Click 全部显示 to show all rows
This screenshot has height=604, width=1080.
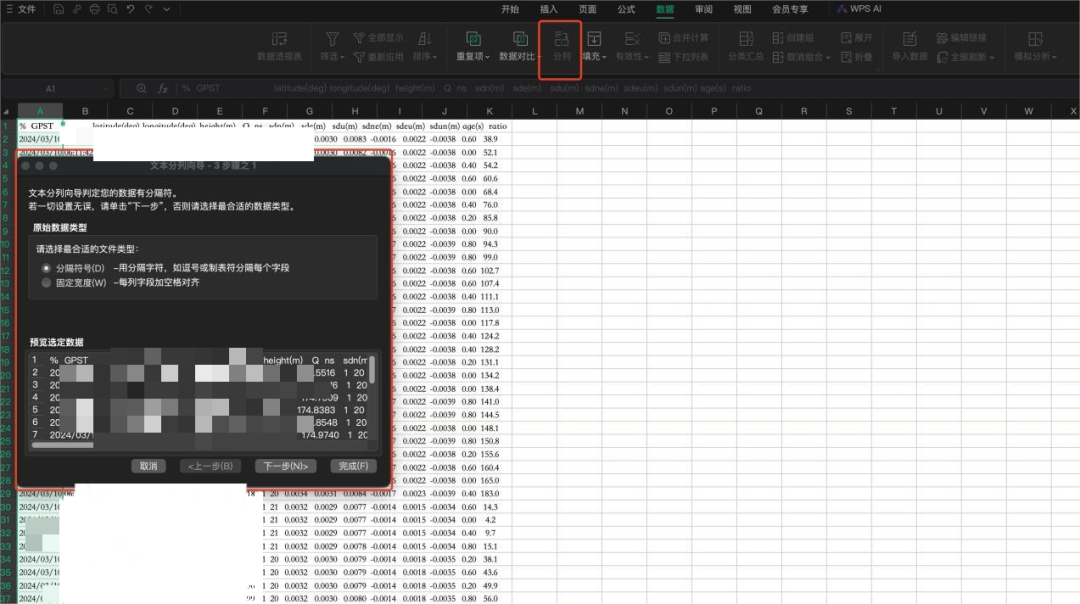point(378,38)
